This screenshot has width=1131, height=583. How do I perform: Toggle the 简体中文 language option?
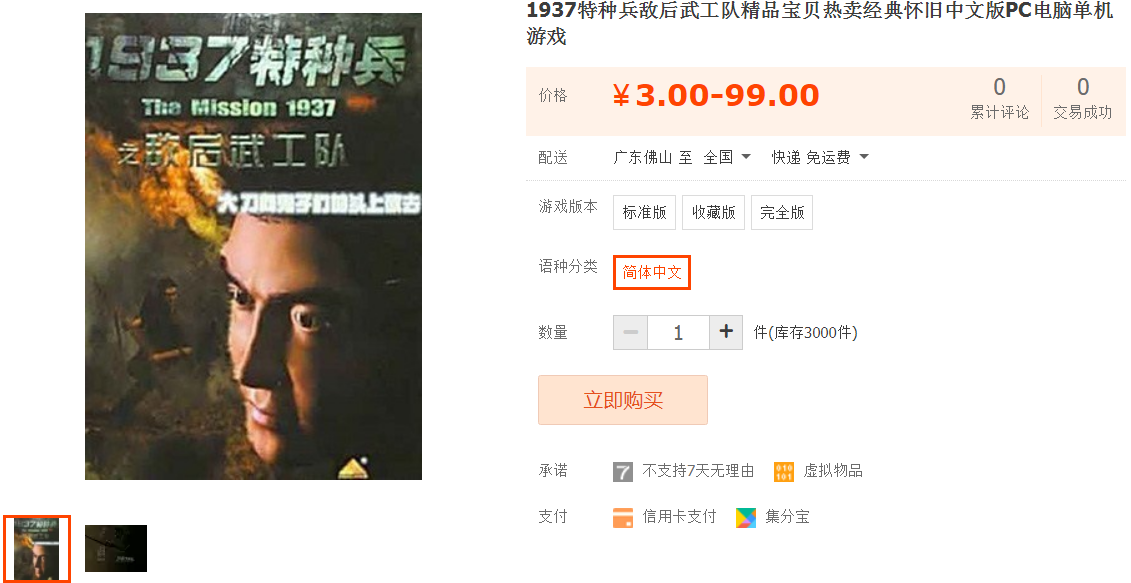click(652, 273)
